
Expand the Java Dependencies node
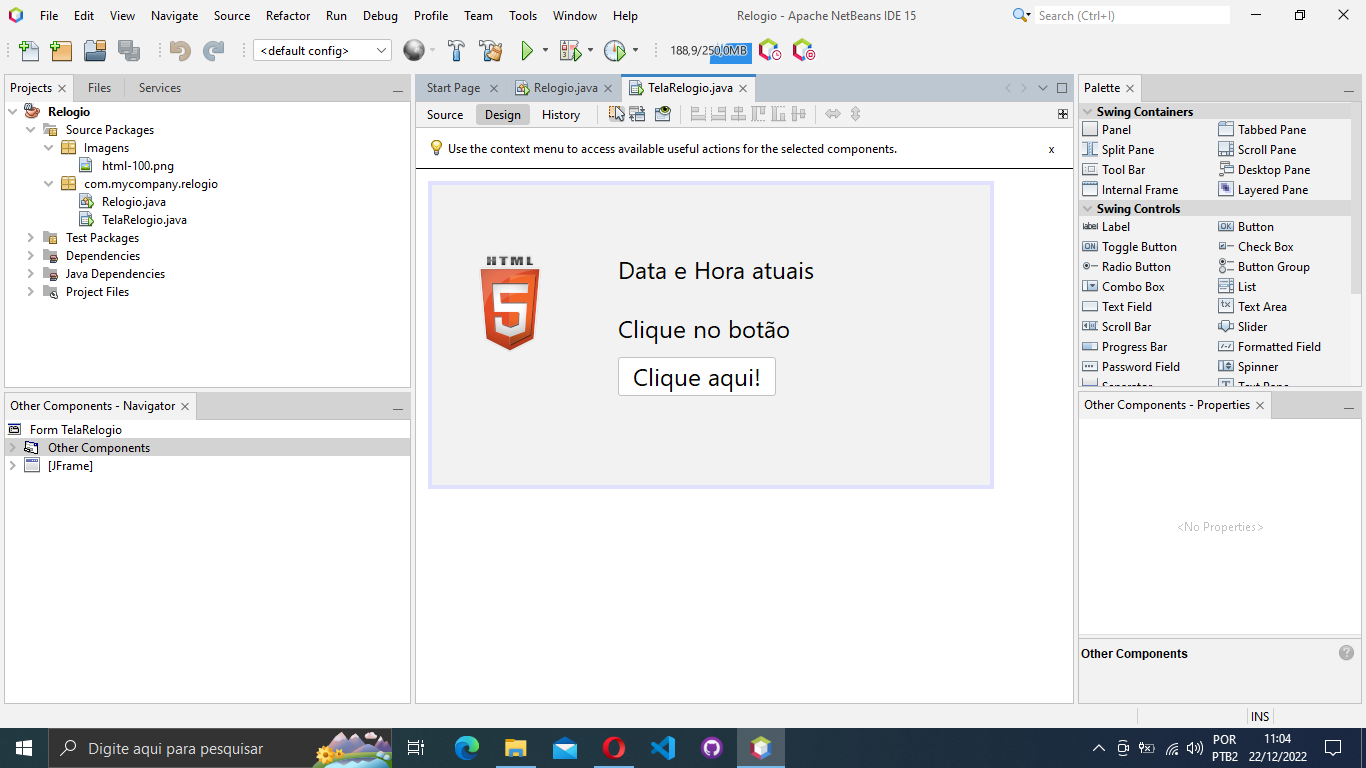[31, 274]
